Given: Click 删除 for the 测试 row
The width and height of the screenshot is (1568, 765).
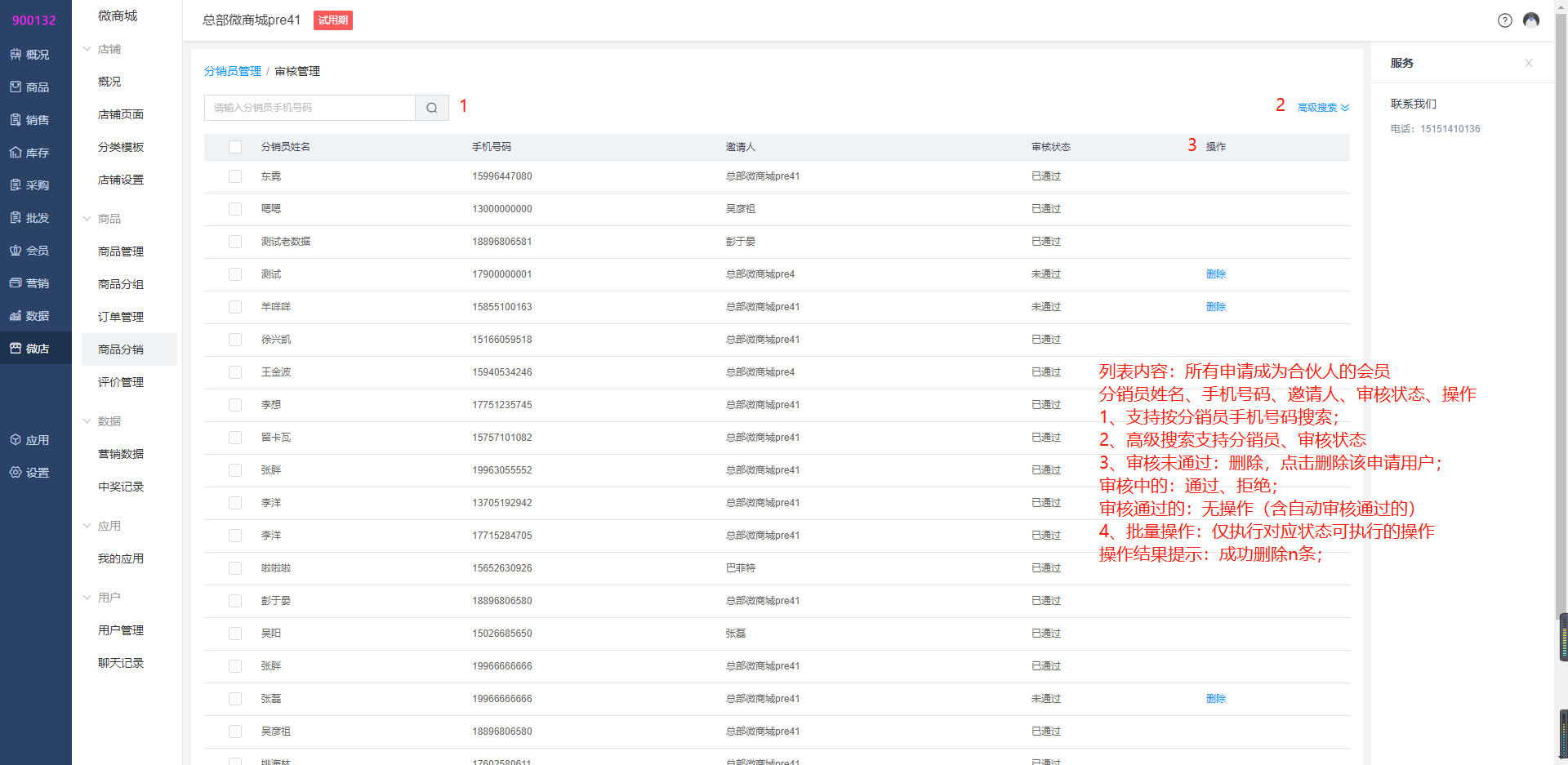Looking at the screenshot, I should click(1215, 274).
